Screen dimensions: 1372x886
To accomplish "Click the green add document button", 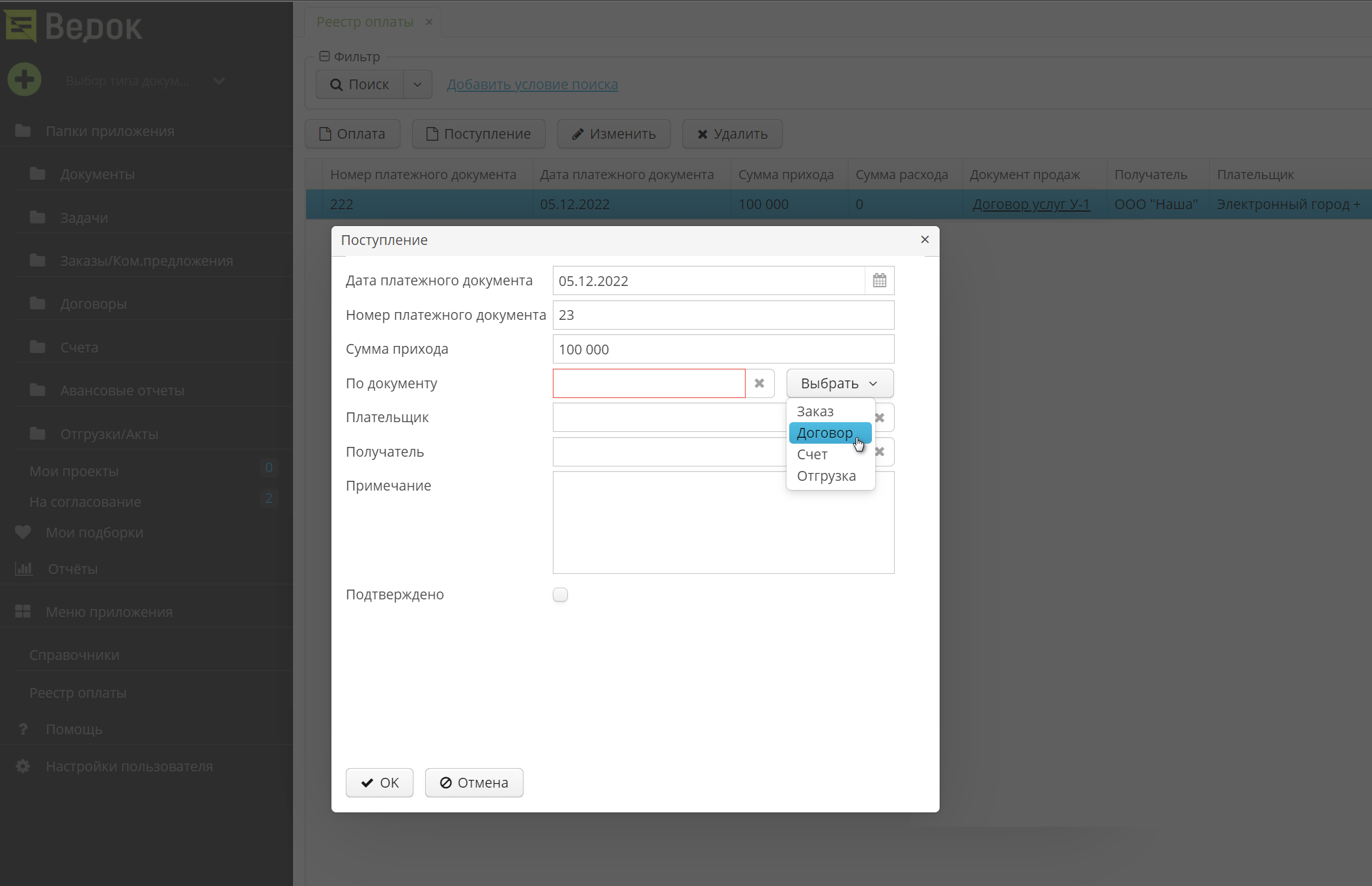I will (x=24, y=79).
